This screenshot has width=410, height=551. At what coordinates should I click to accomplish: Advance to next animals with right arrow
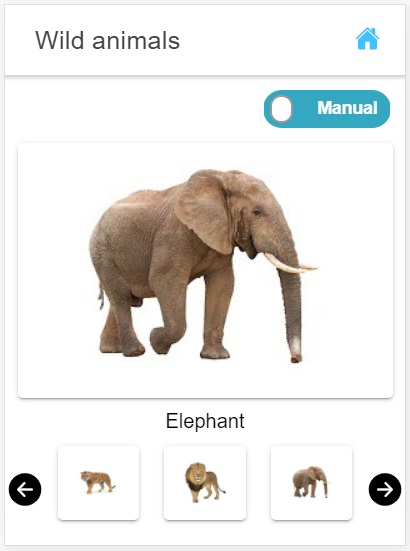coord(385,489)
